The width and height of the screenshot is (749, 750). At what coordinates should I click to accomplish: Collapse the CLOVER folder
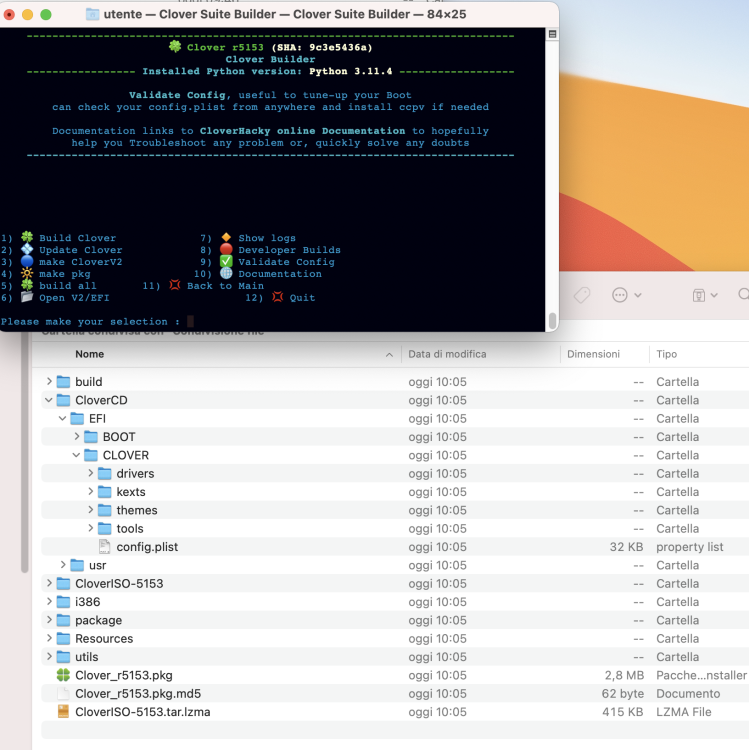pos(77,455)
